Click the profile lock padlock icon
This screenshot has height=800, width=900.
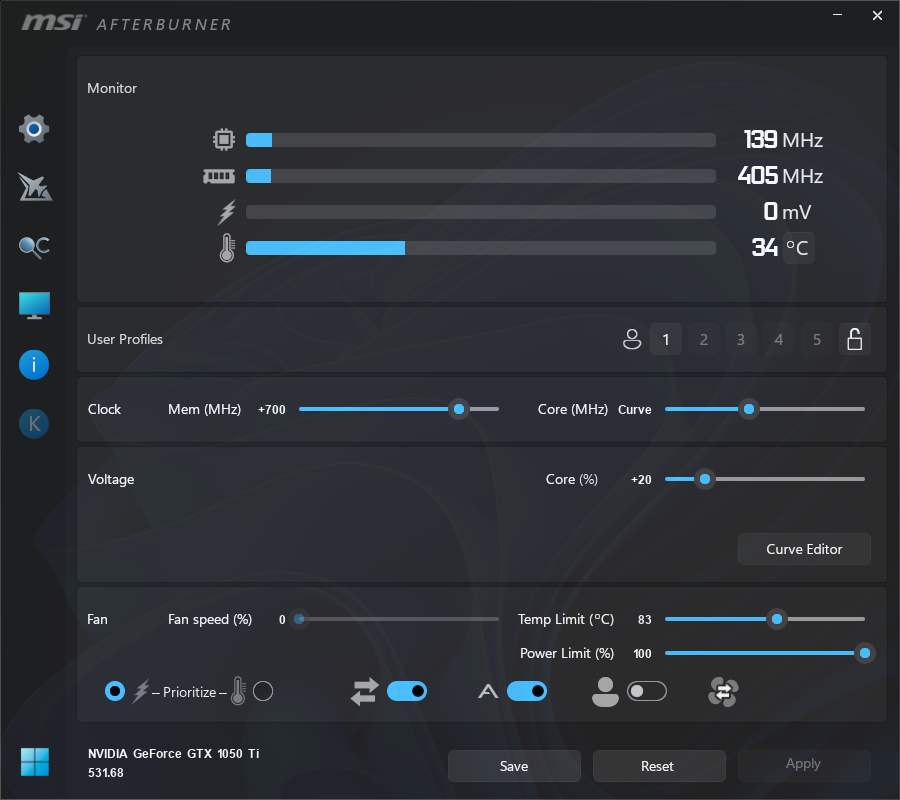[x=855, y=339]
